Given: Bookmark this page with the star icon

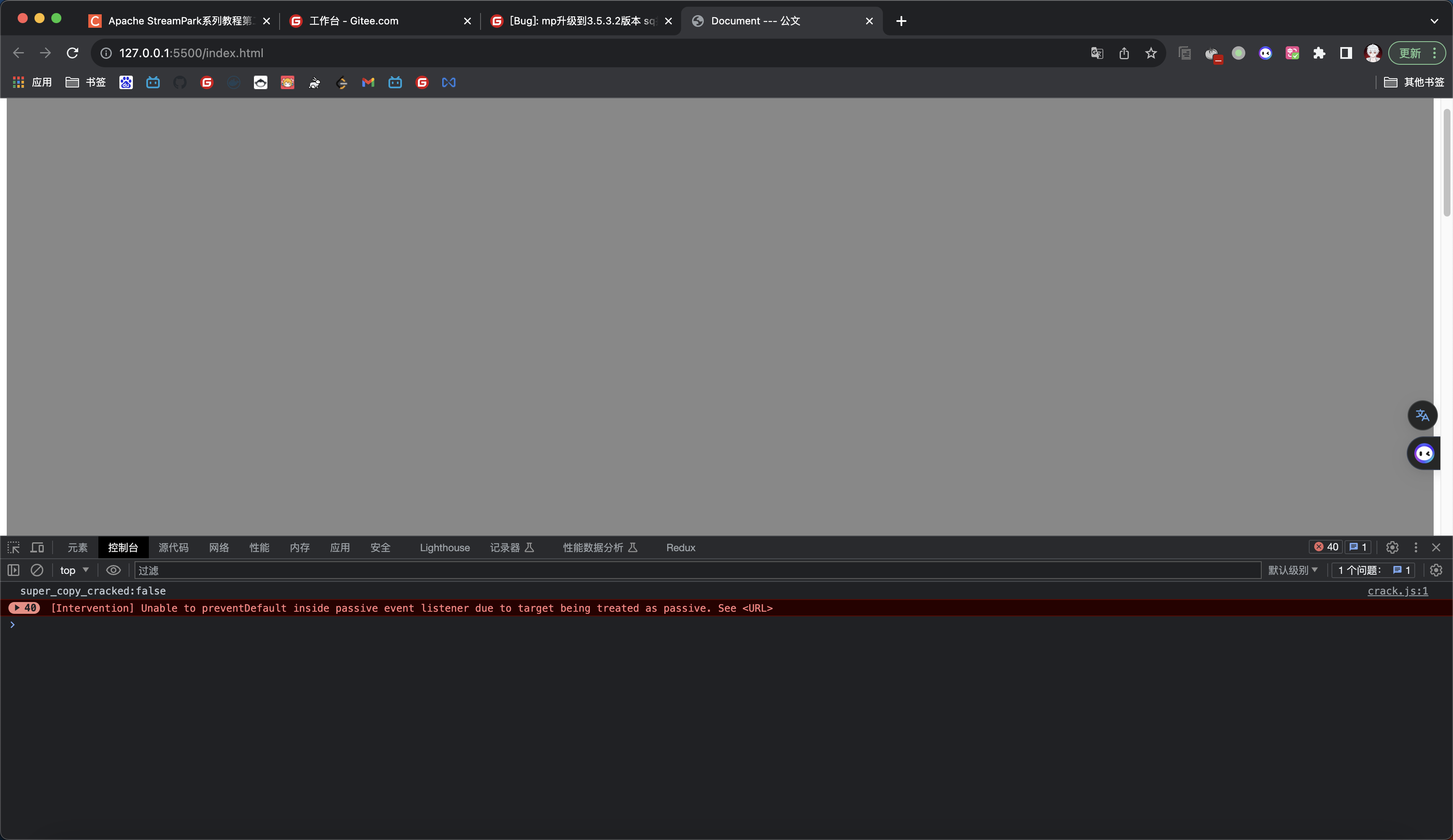Looking at the screenshot, I should pos(1151,53).
